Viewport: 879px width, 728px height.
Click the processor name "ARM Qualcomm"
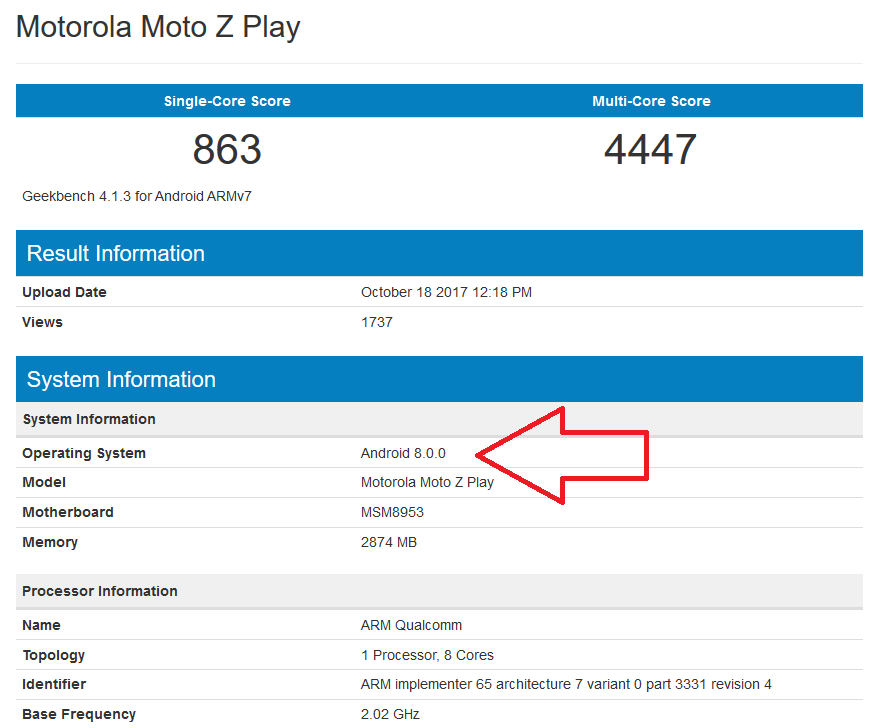[x=411, y=625]
